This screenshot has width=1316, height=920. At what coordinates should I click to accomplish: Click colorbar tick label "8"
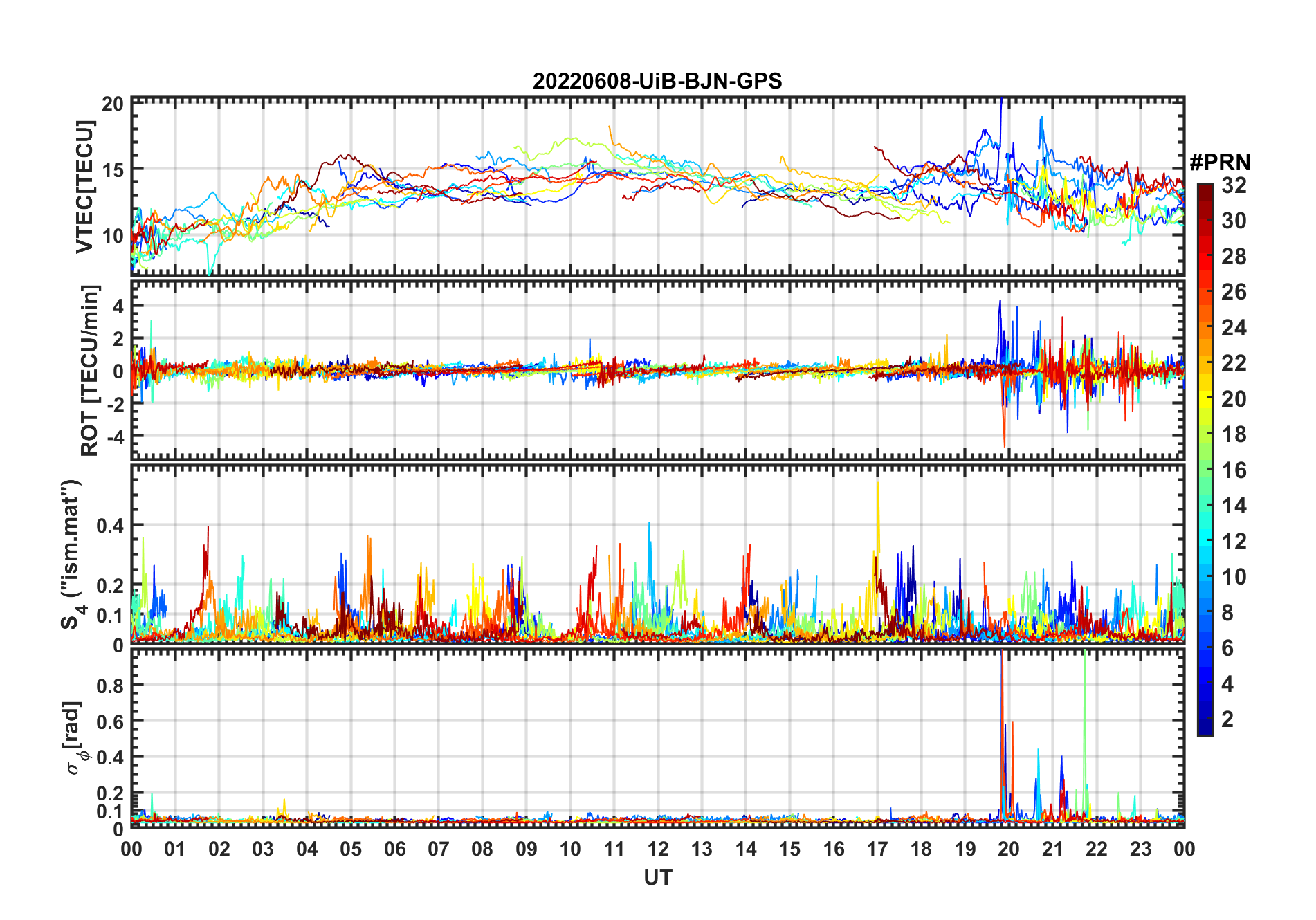(x=1227, y=613)
